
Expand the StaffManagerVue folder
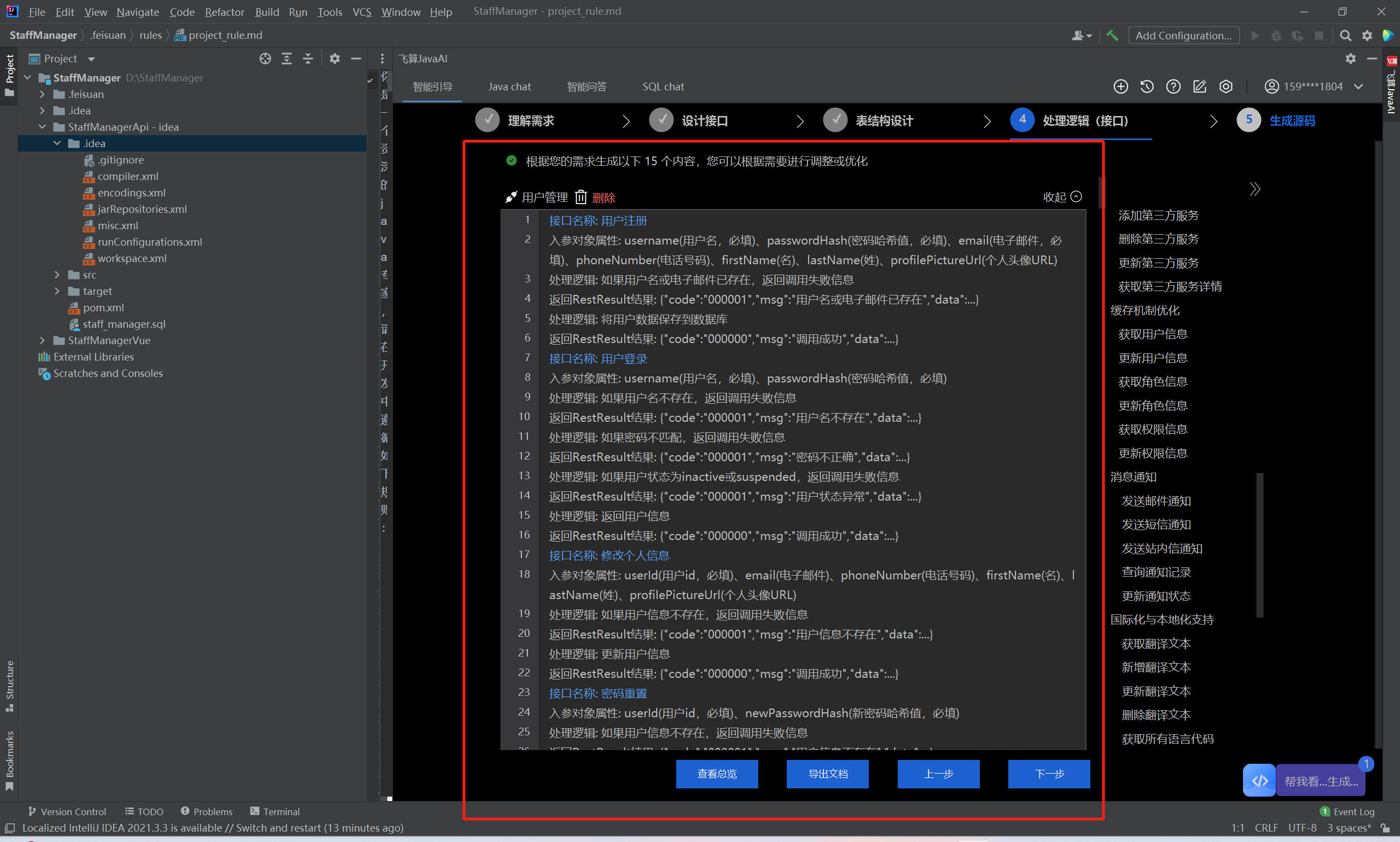(42, 340)
